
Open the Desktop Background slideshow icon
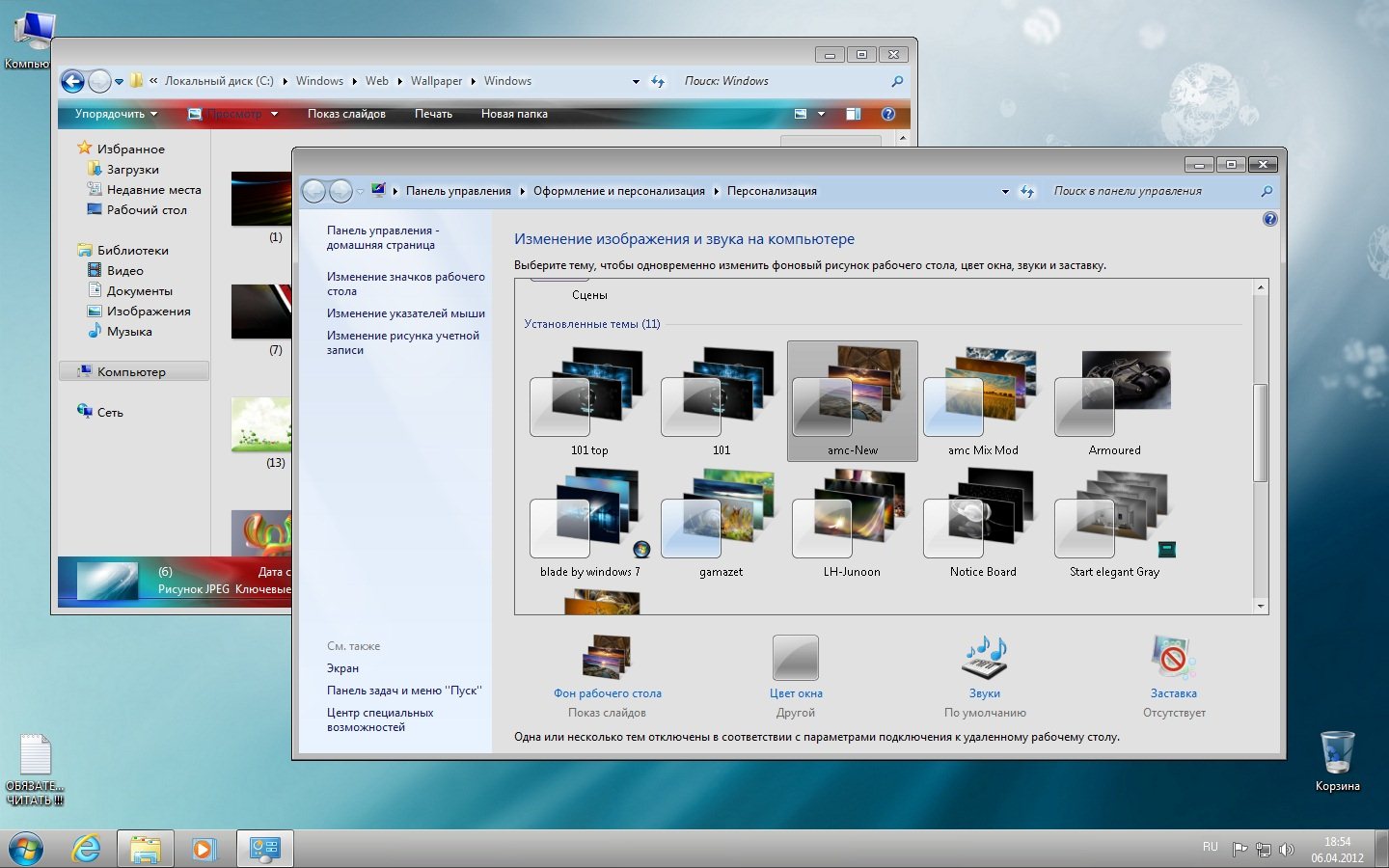[x=607, y=658]
